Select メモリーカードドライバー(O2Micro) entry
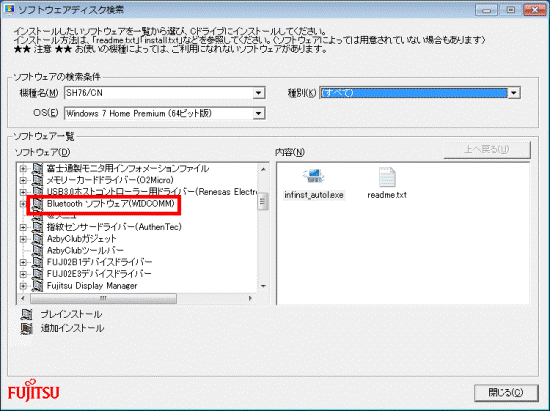 [110, 180]
